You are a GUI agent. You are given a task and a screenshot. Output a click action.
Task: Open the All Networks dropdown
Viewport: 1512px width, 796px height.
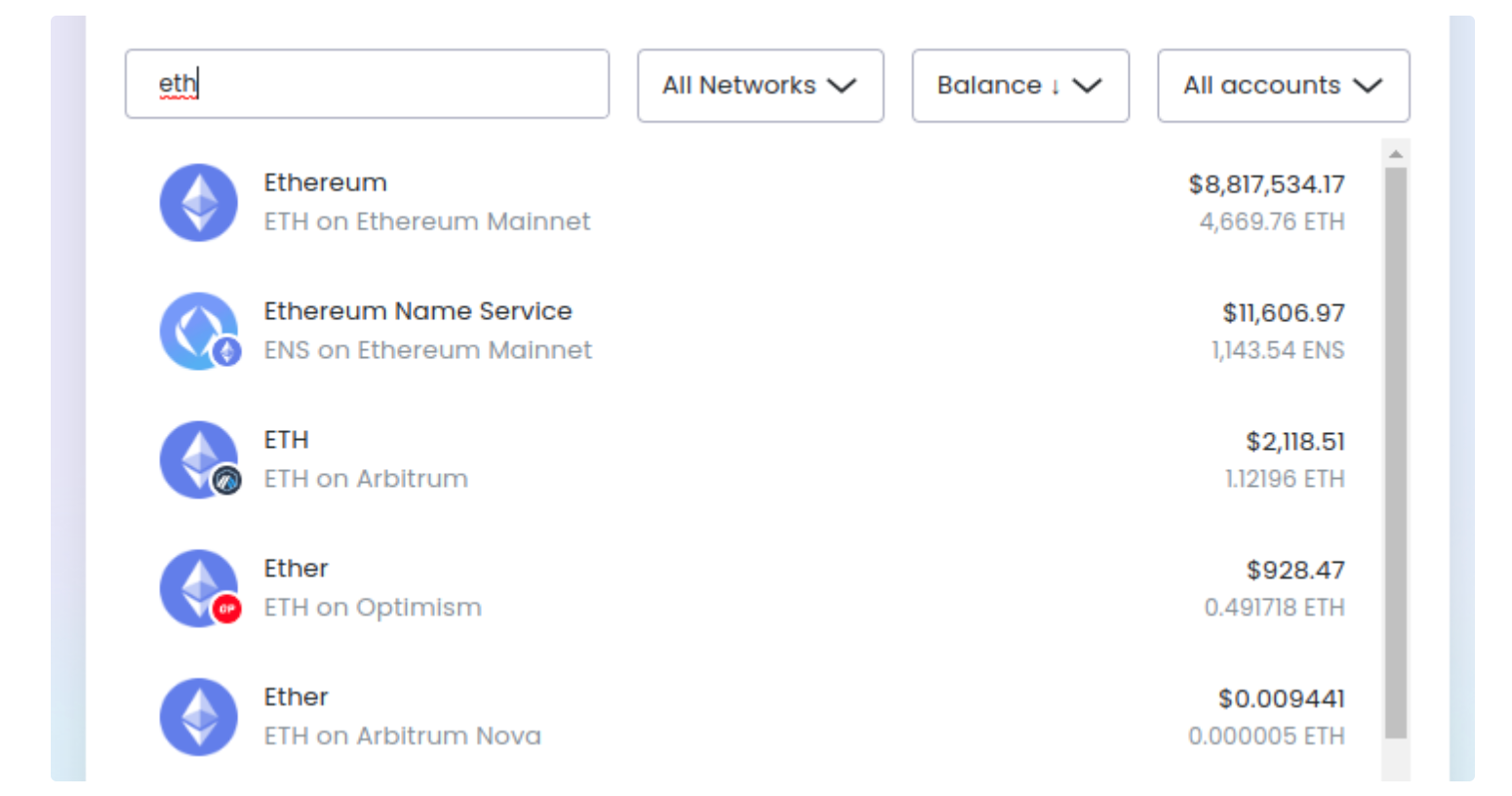click(760, 86)
